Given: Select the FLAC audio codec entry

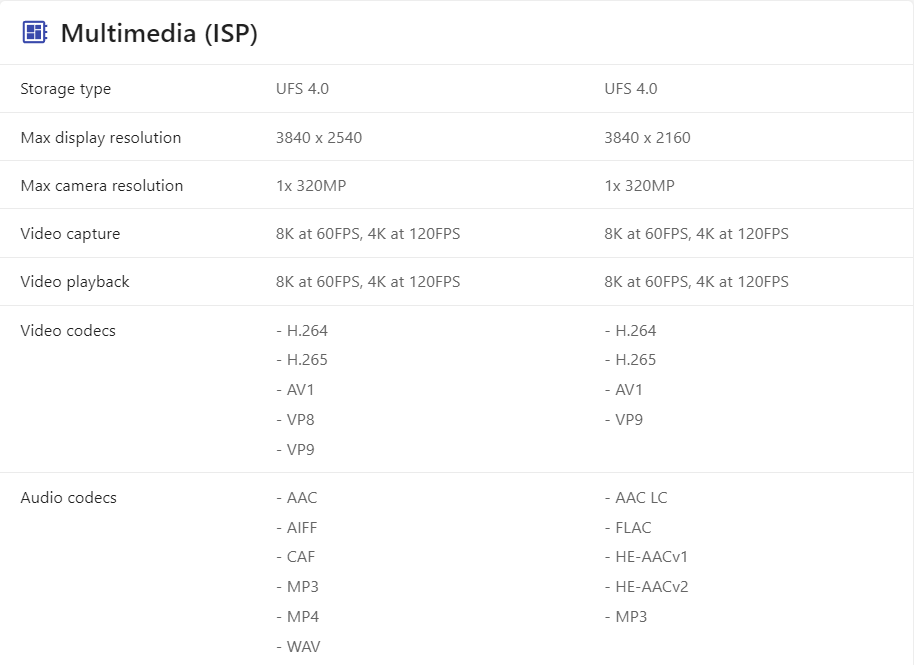Looking at the screenshot, I should [x=633, y=527].
